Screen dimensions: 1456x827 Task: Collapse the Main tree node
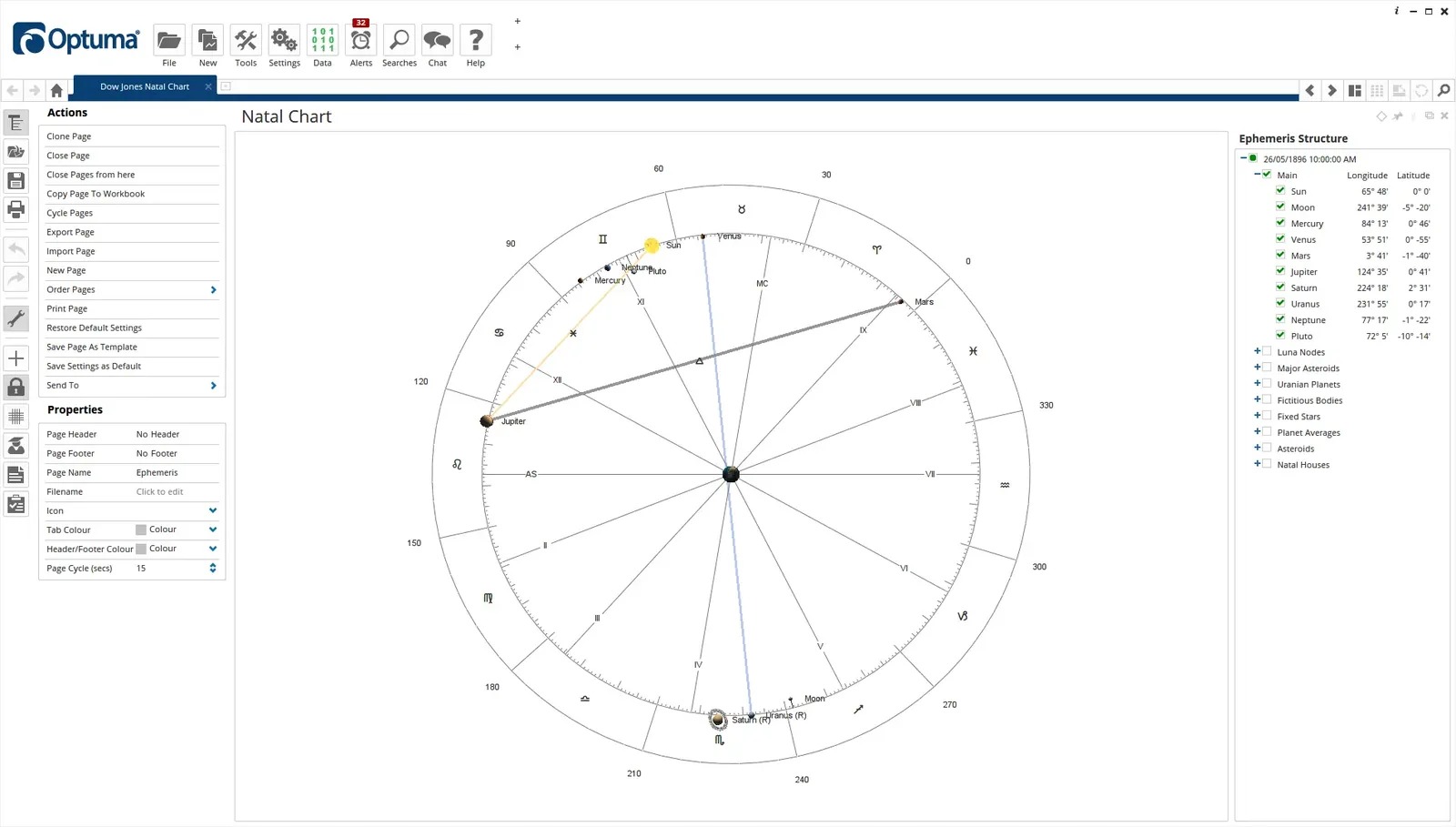1258,174
